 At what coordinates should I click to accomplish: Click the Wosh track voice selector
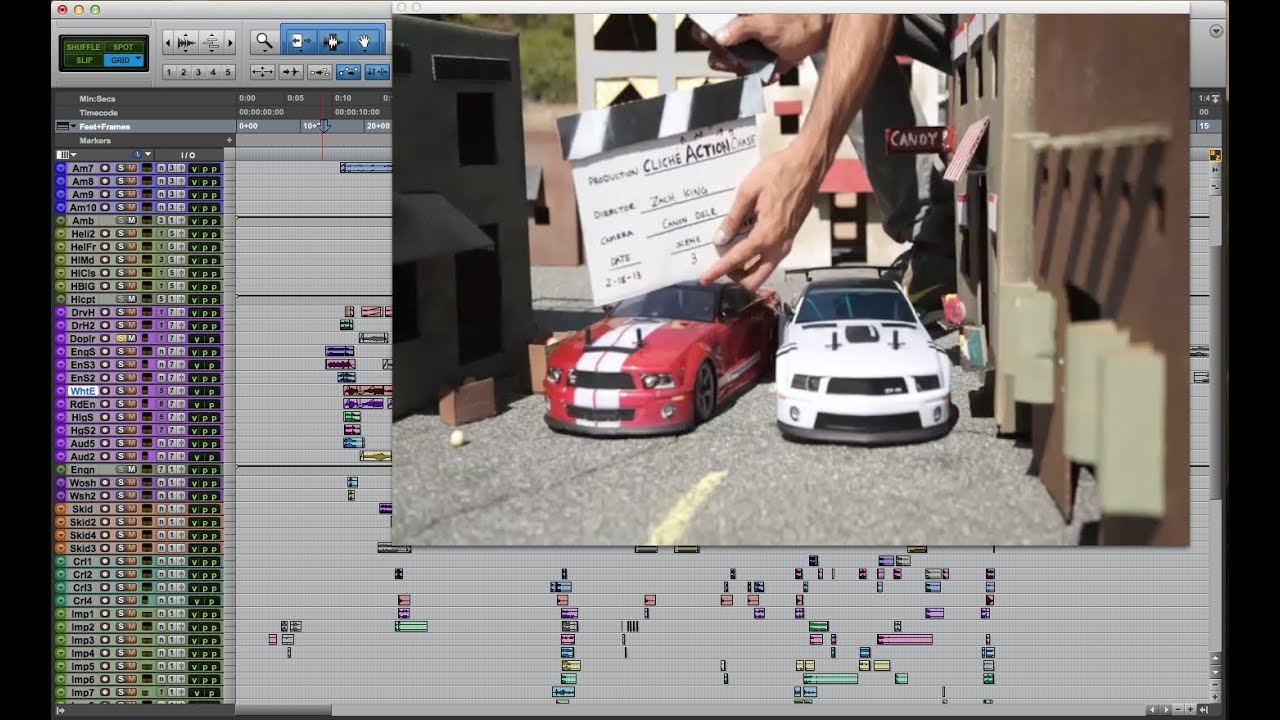(160, 483)
